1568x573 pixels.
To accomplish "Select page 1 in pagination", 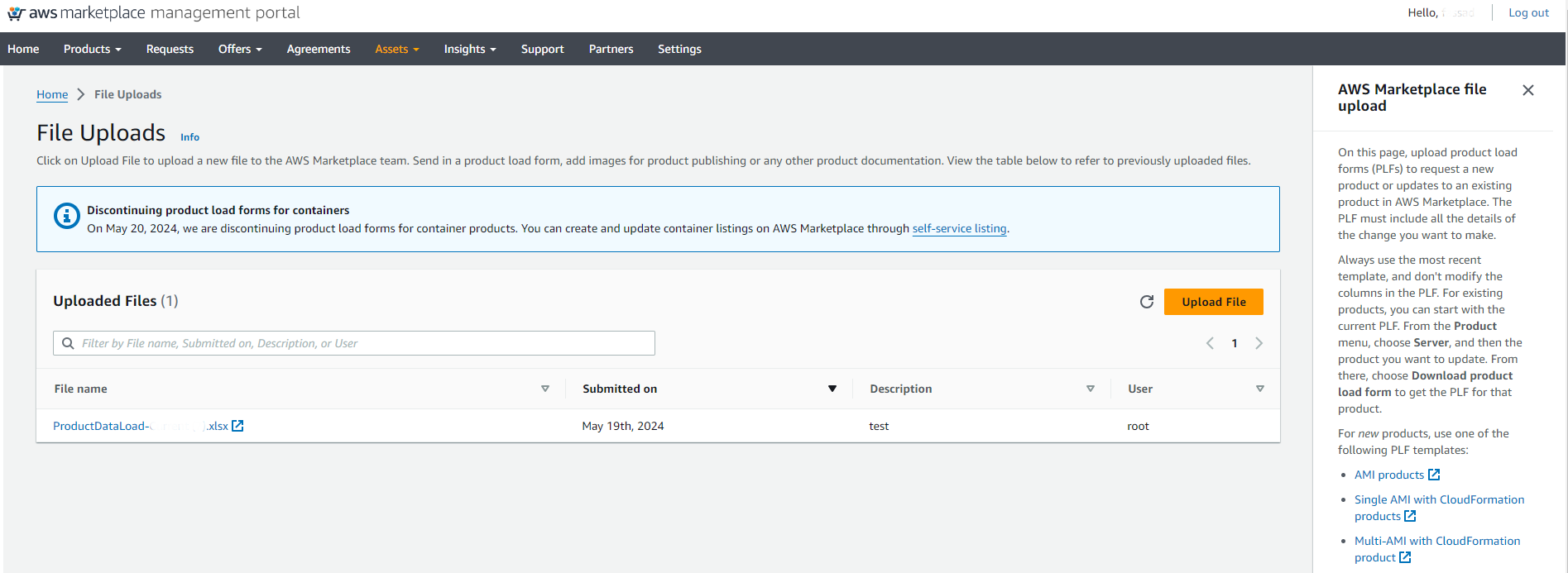I will 1235,343.
